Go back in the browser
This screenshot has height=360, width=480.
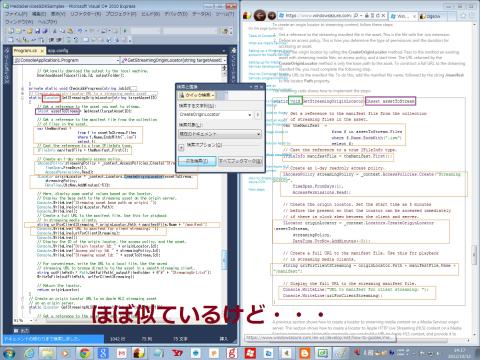(260, 15)
